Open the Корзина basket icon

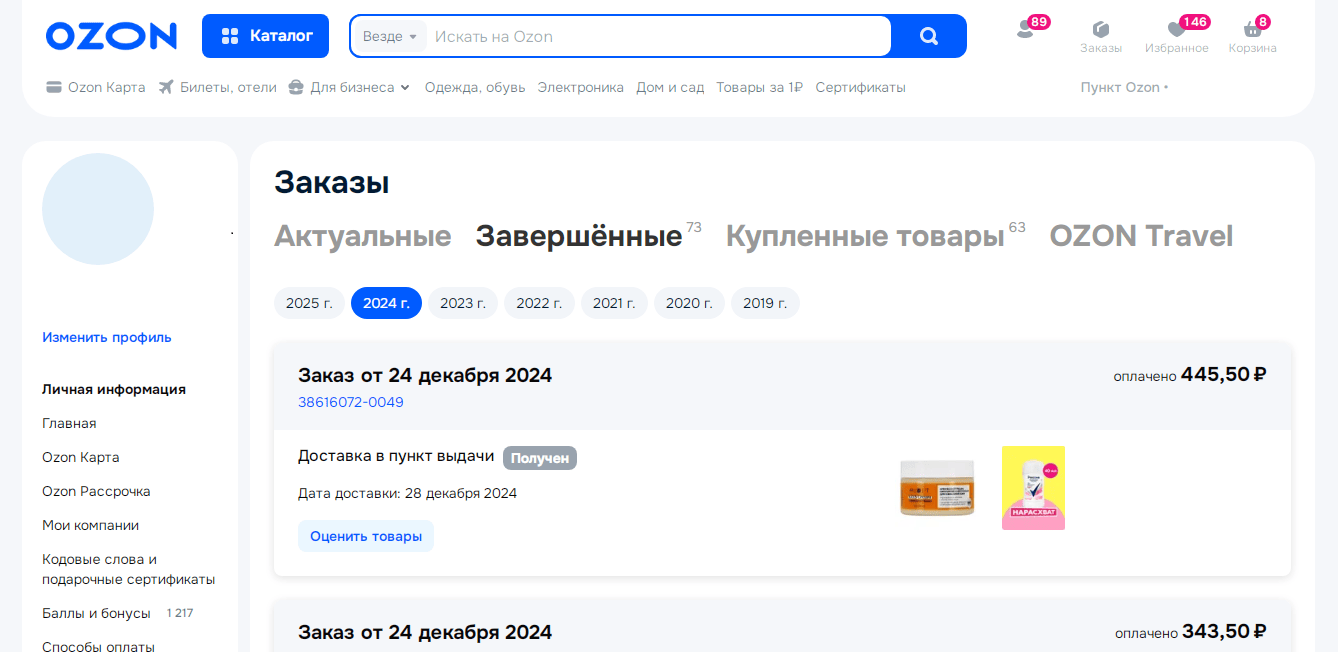point(1252,30)
